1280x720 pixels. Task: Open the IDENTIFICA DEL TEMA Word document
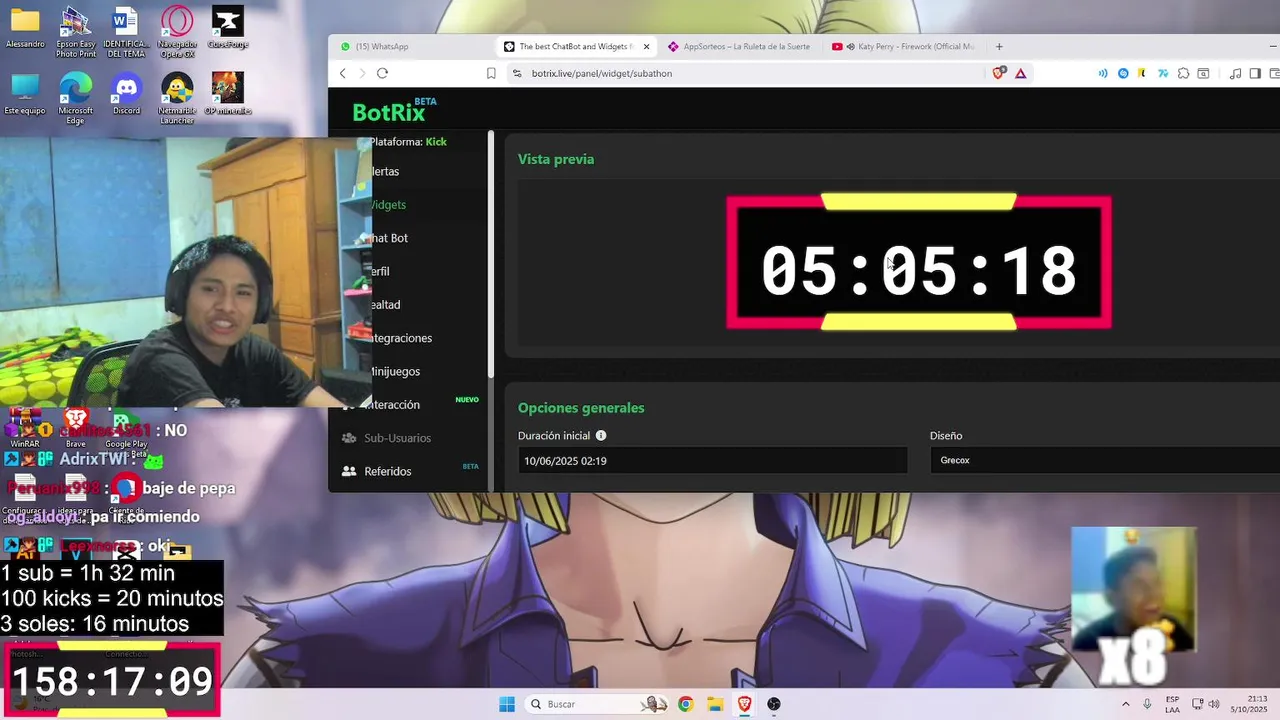pyautogui.click(x=126, y=32)
